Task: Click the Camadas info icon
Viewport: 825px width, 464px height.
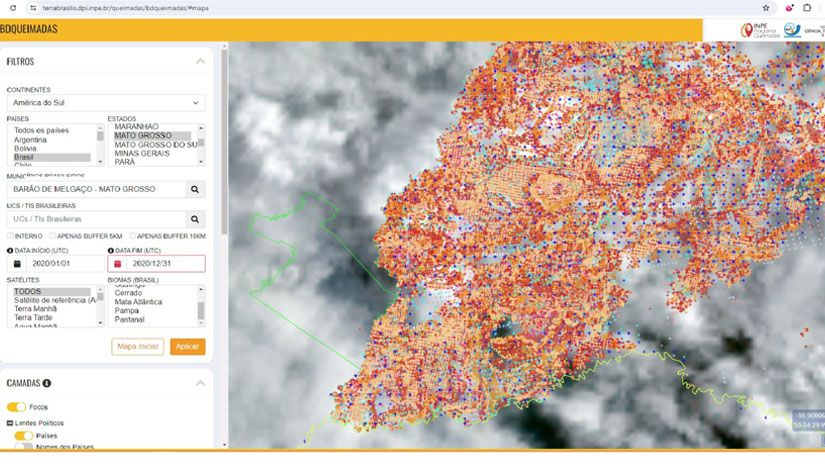Action: pyautogui.click(x=47, y=383)
